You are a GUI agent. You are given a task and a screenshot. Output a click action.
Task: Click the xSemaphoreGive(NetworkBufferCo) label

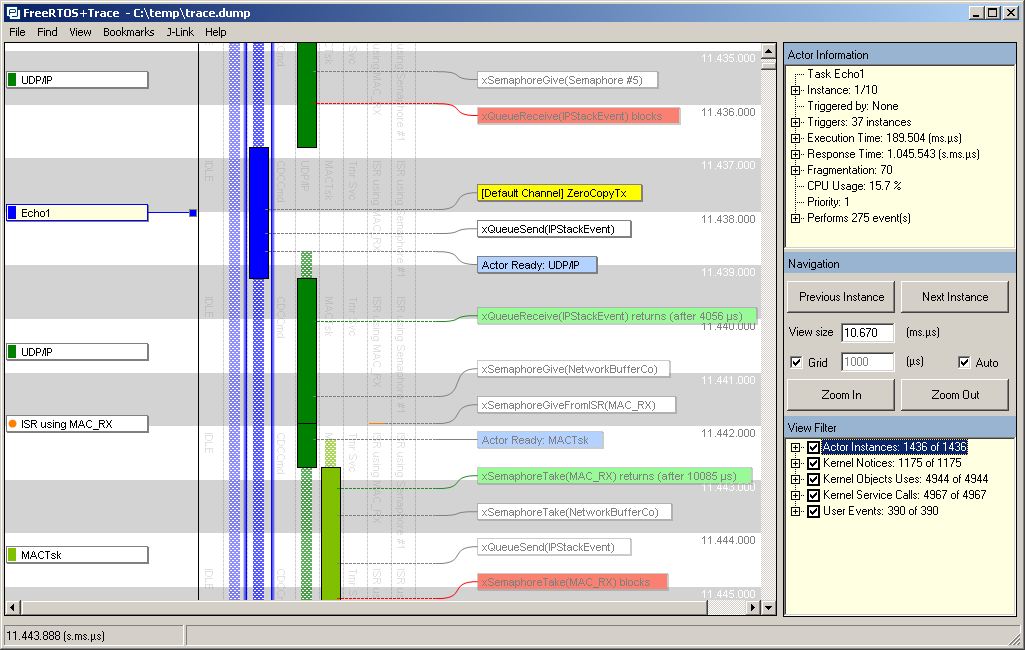574,369
